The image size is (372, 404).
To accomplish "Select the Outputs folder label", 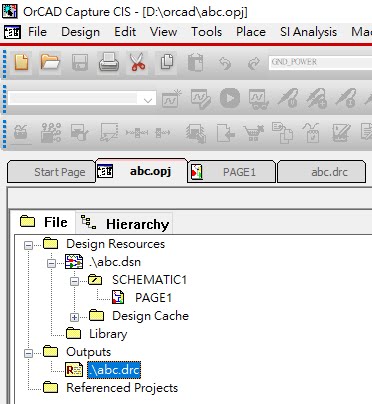I will 88,352.
